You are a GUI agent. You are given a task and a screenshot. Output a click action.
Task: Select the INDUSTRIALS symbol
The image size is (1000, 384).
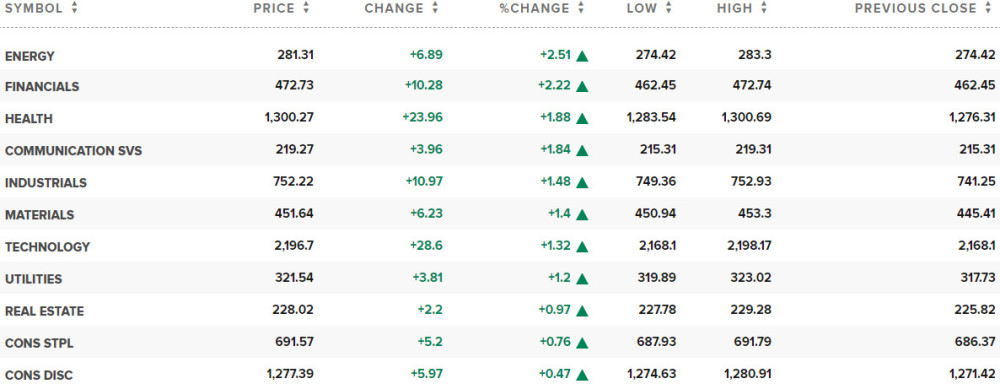tap(45, 183)
